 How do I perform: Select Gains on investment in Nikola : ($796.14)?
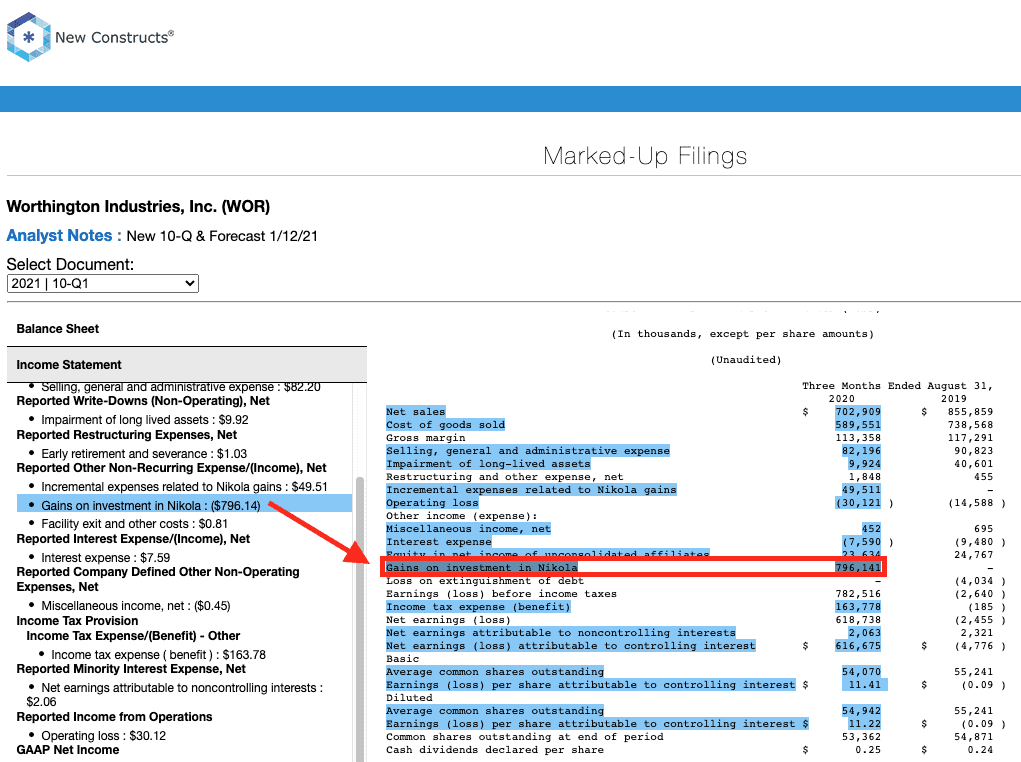point(185,505)
